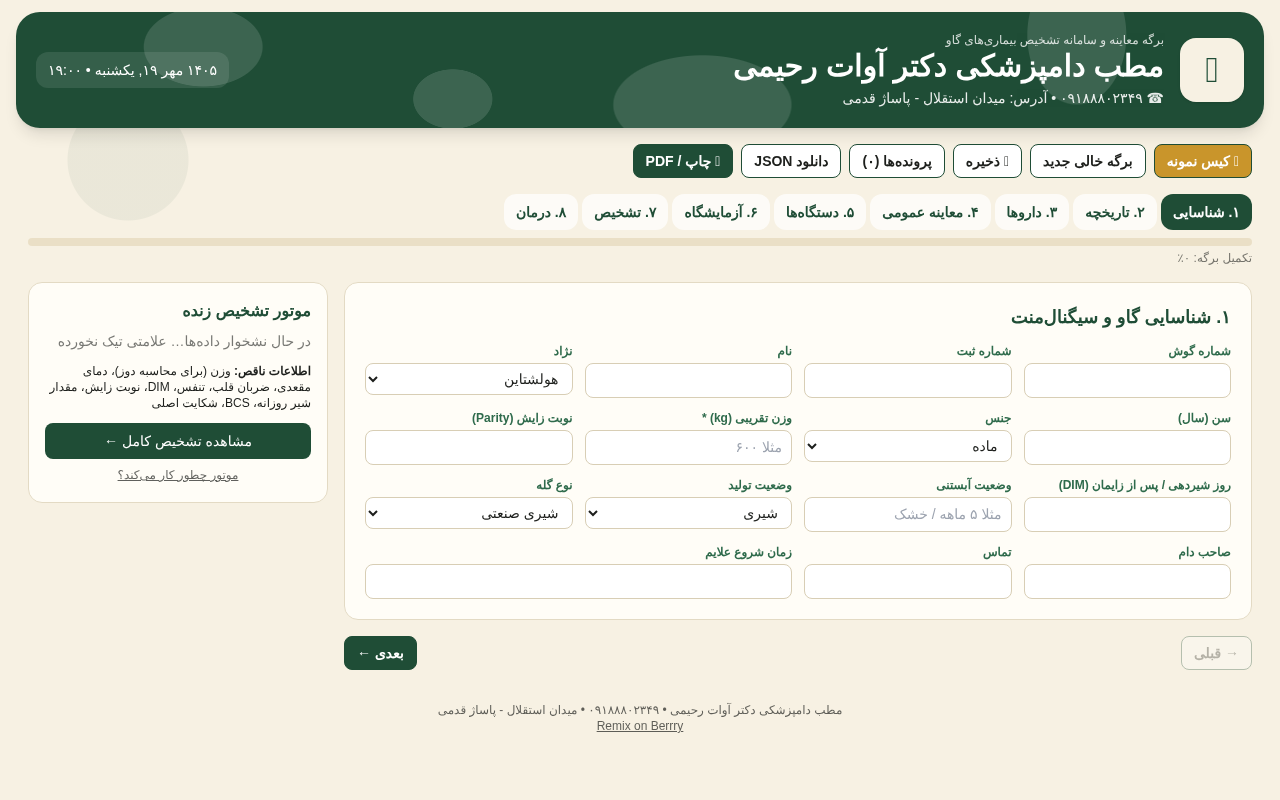The image size is (1280, 800).
Task: Click the 'نوبت زایش (Parity)' input field
Action: pyautogui.click(x=469, y=447)
